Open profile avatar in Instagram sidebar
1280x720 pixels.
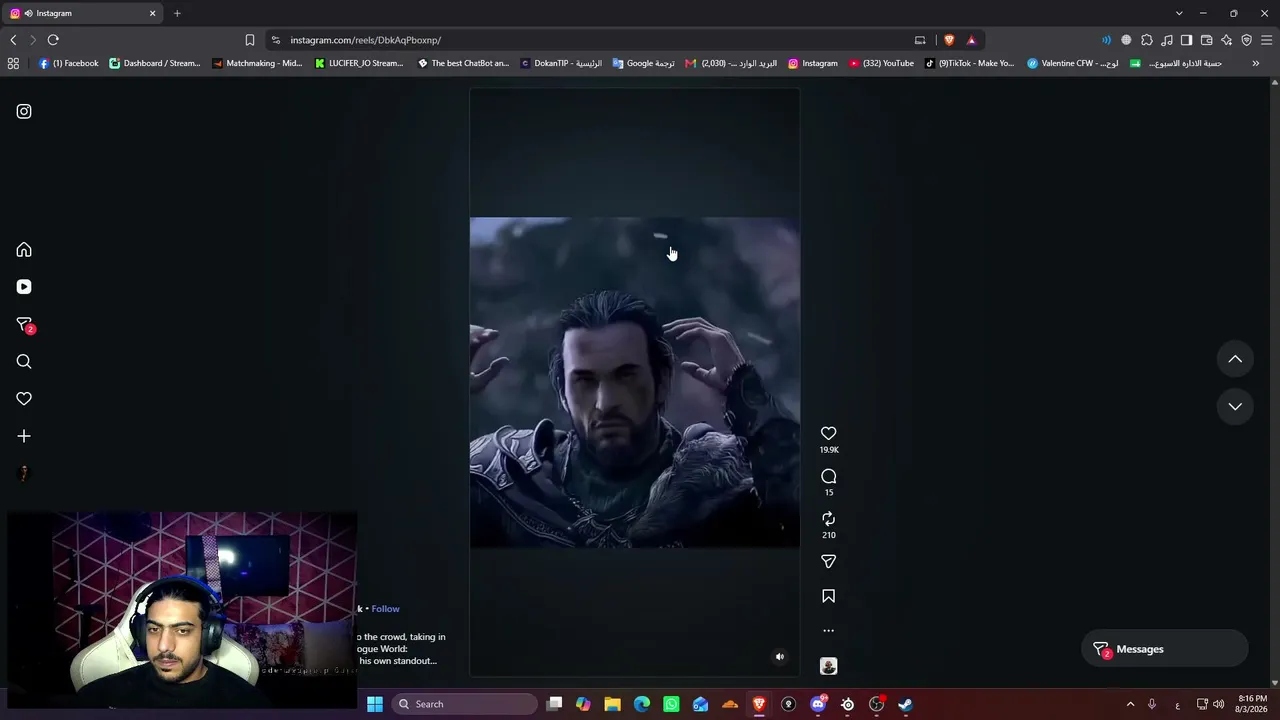click(24, 473)
